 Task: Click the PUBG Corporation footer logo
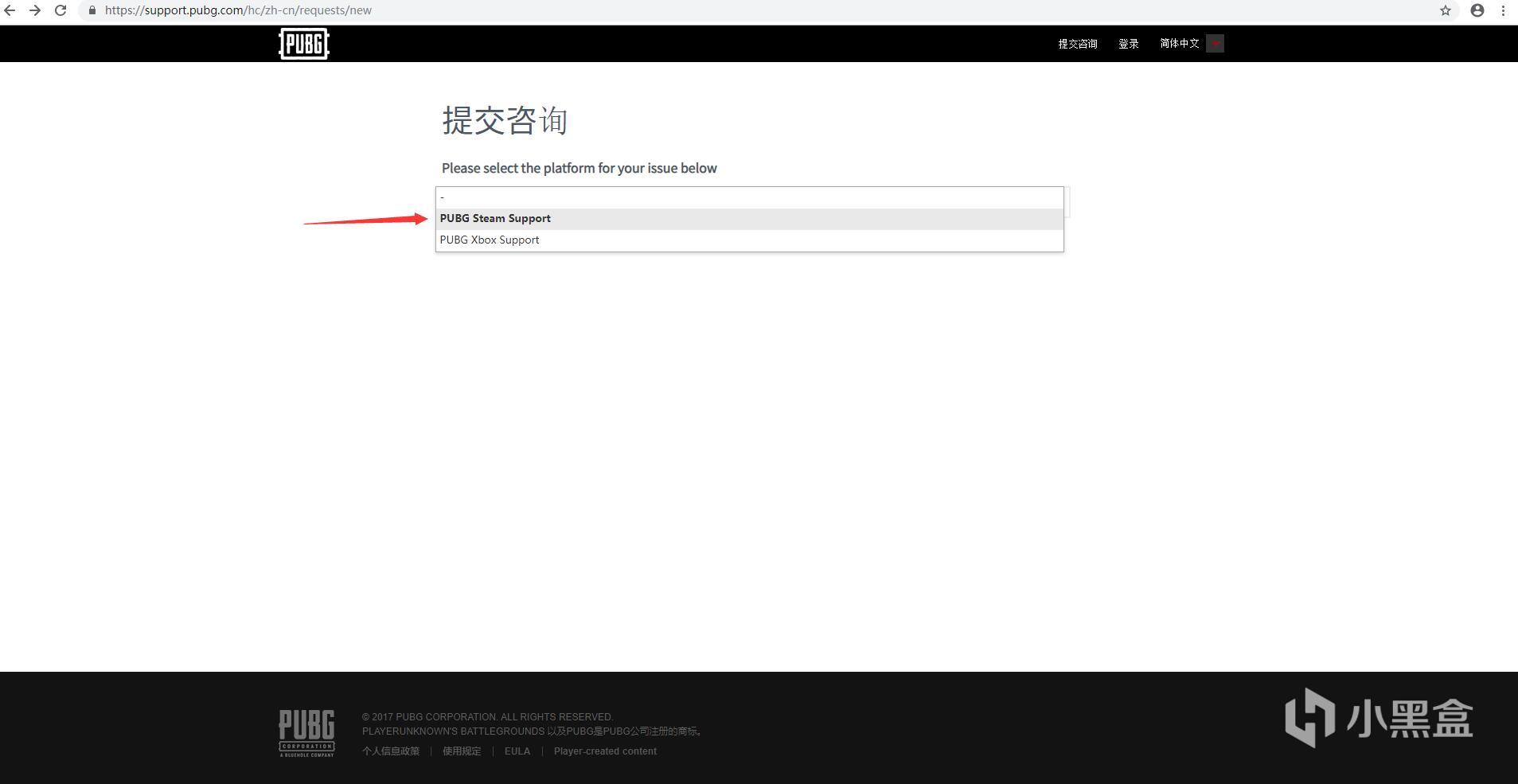(306, 733)
